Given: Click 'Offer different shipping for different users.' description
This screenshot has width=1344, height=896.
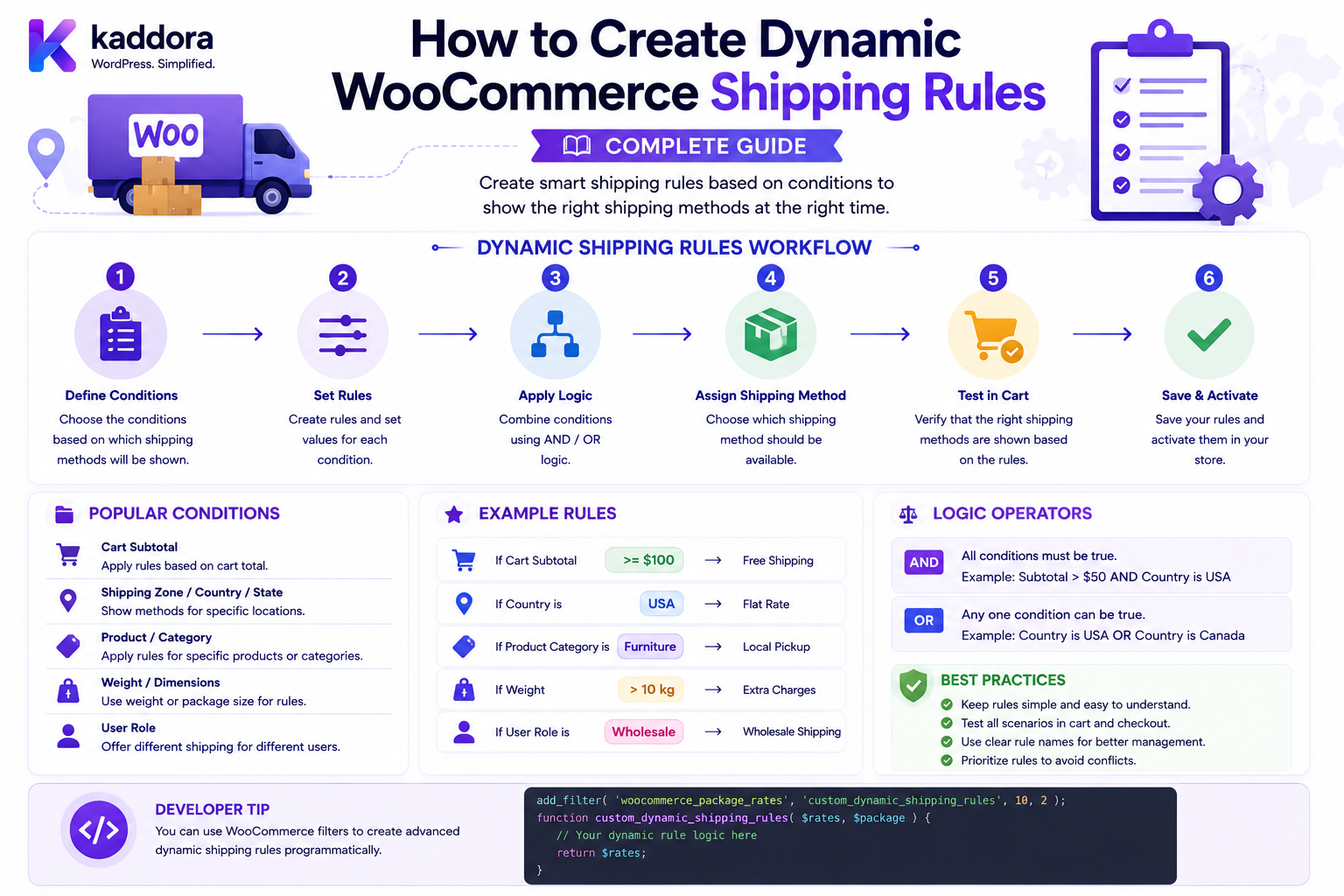Looking at the screenshot, I should click(x=220, y=746).
